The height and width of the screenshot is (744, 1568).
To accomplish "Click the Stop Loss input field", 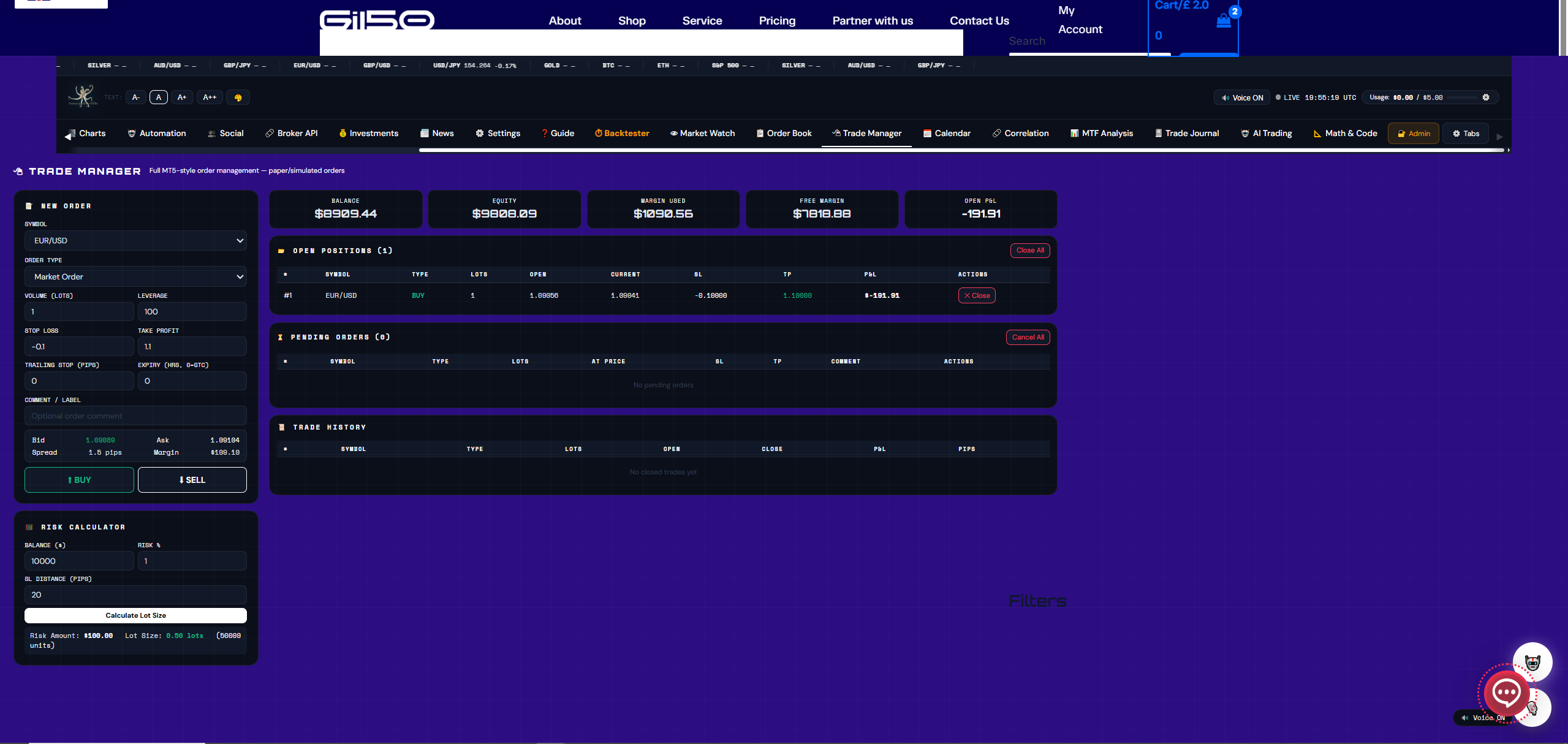I will (79, 347).
